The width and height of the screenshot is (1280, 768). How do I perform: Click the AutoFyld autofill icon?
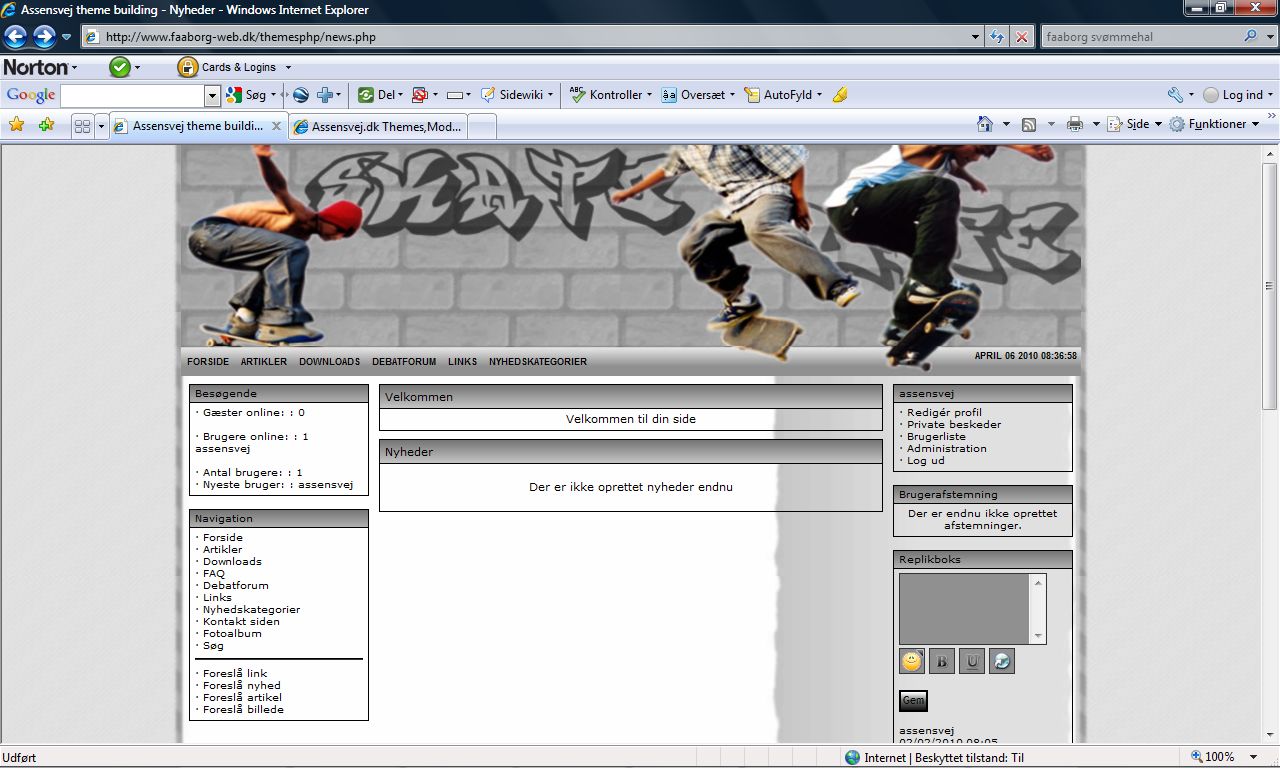752,95
